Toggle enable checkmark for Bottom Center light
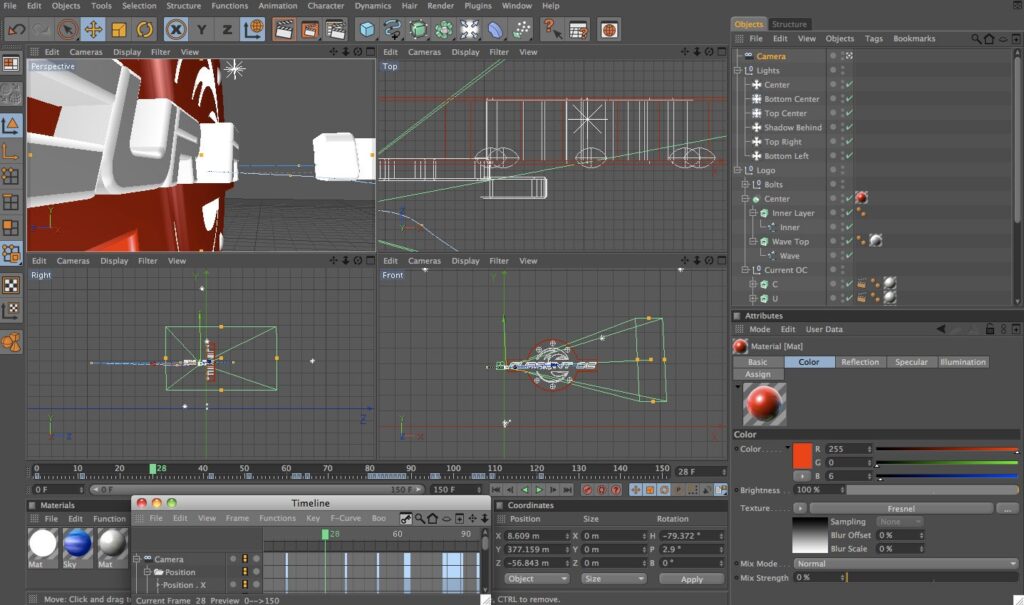The image size is (1024, 605). [849, 99]
